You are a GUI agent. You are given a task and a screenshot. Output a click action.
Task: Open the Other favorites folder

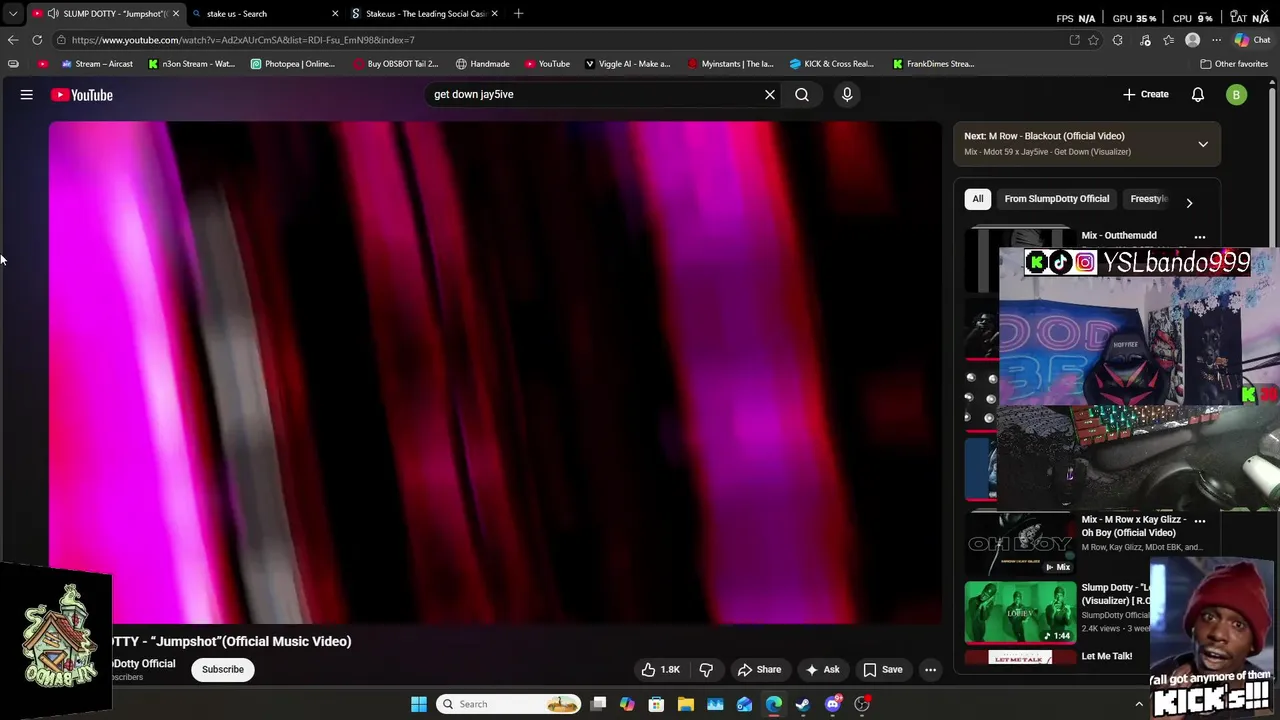(1234, 64)
